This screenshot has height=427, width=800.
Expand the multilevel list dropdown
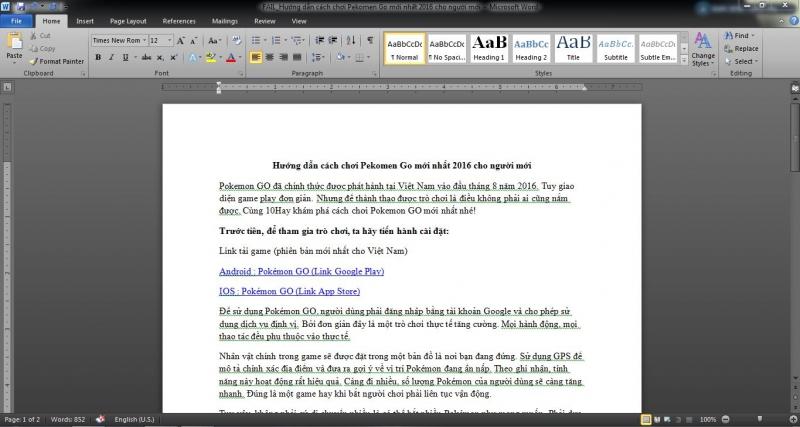(304, 40)
